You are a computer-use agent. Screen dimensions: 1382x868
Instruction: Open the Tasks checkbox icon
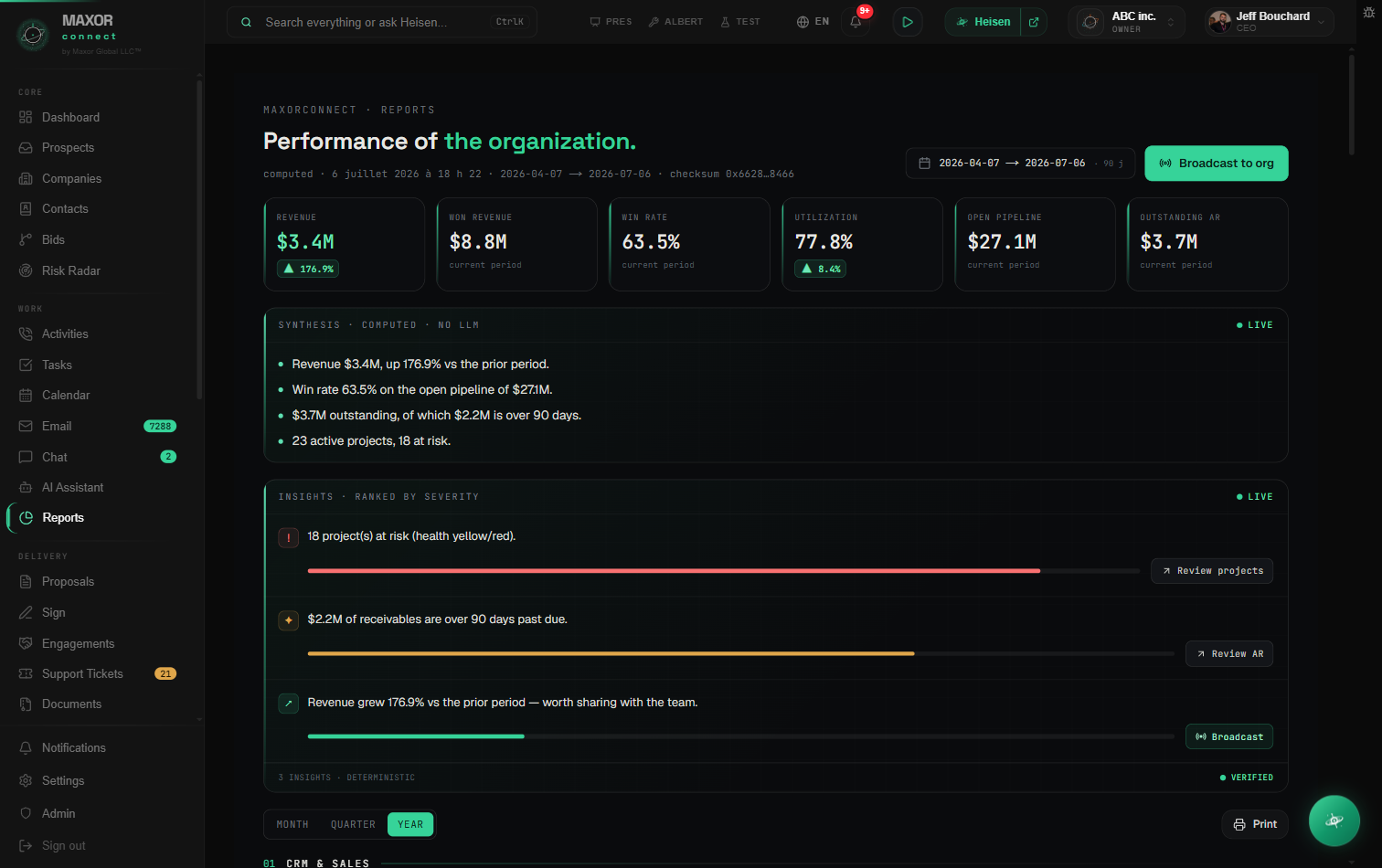pyautogui.click(x=26, y=365)
